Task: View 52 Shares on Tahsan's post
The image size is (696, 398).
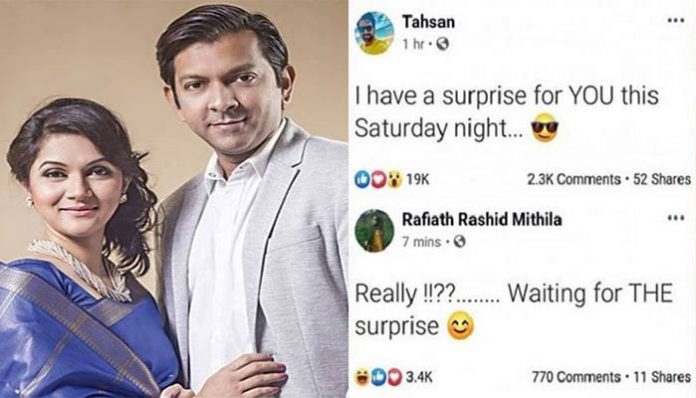Action: [662, 180]
